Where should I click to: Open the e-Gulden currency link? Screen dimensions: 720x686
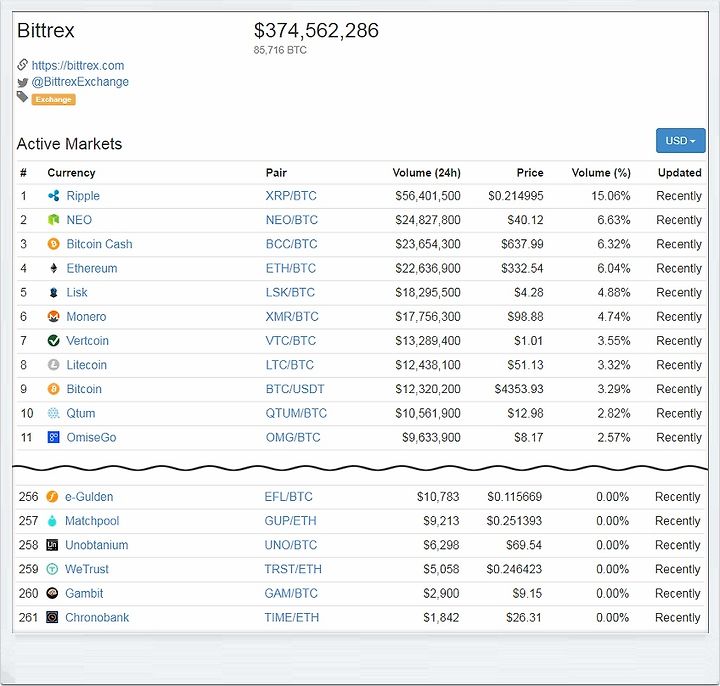pos(89,497)
